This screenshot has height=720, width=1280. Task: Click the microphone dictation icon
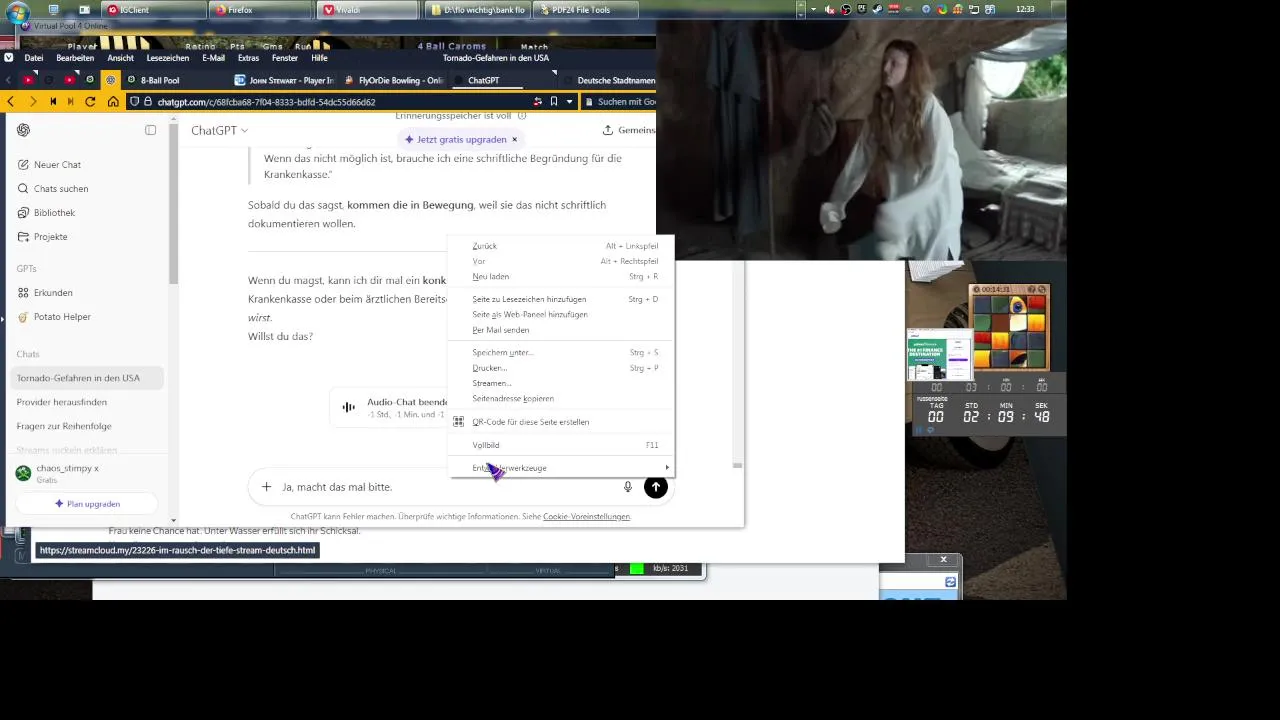tap(628, 487)
